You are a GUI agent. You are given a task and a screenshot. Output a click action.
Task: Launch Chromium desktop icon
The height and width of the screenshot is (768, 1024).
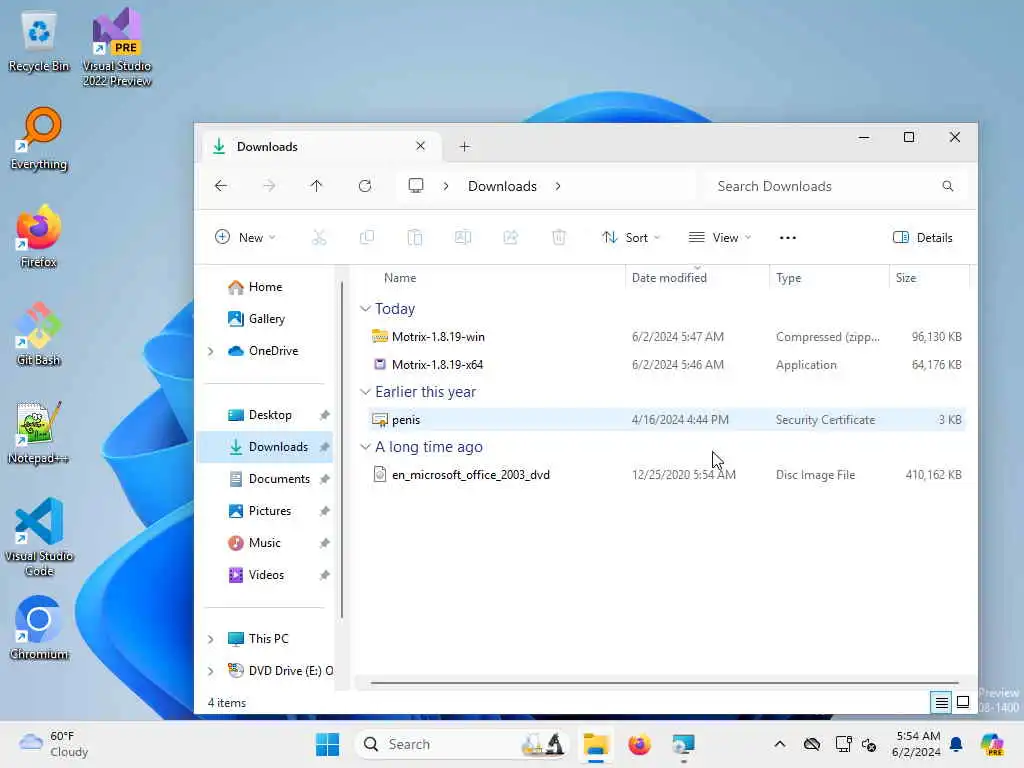pyautogui.click(x=39, y=628)
